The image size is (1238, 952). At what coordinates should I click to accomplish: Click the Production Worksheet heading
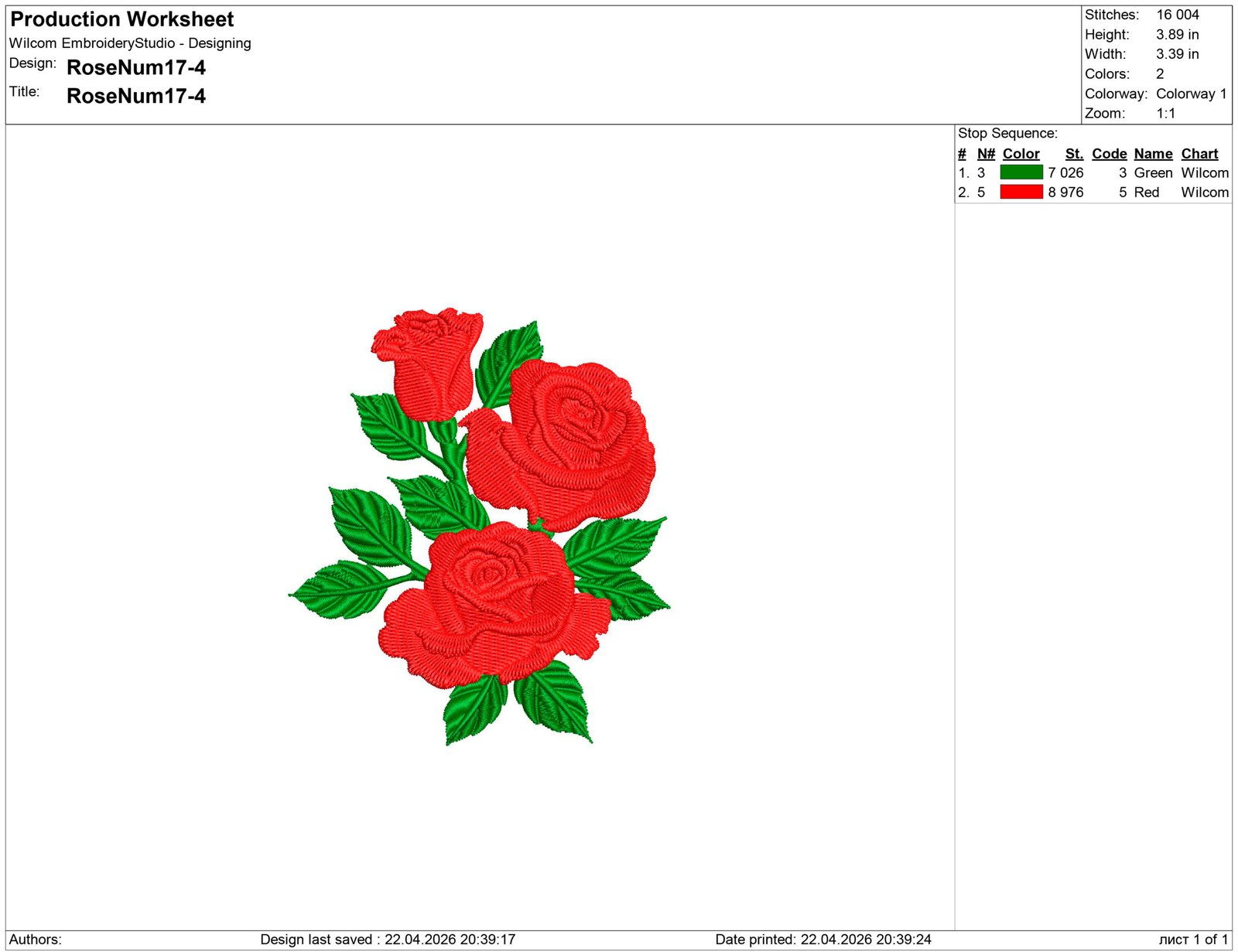pos(122,19)
